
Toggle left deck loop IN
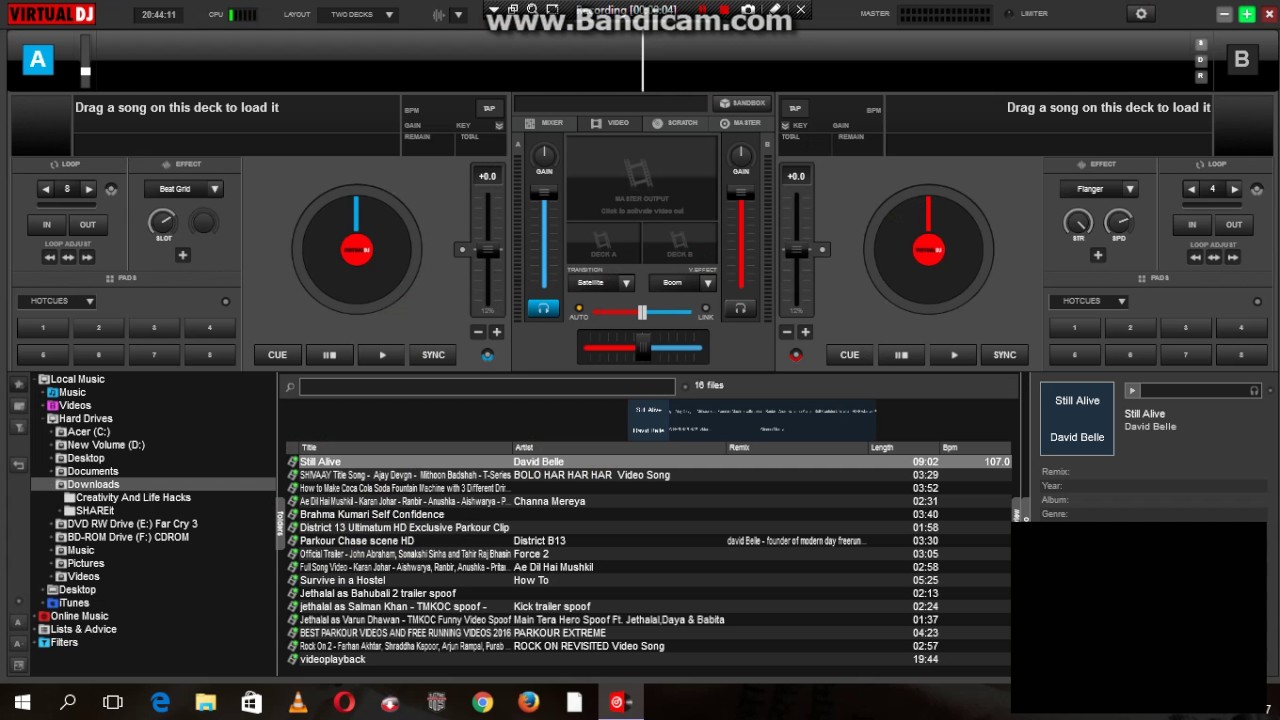46,225
